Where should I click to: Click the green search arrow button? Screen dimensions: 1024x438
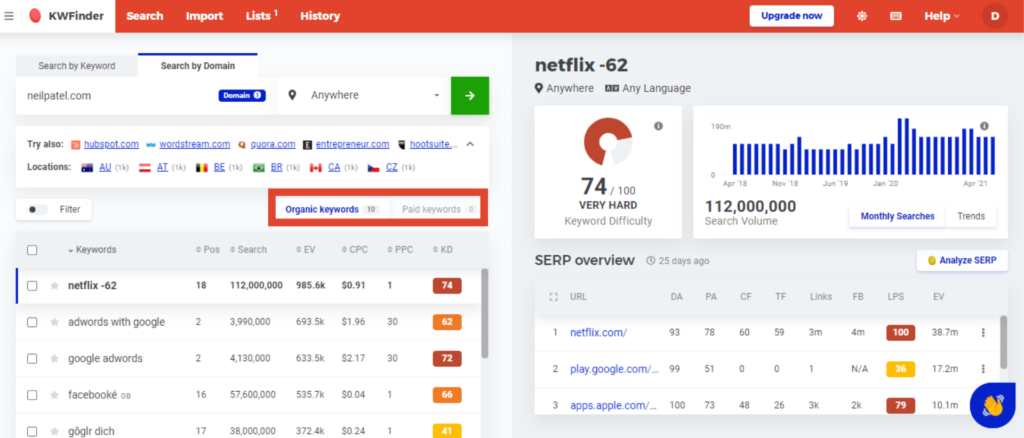tap(470, 95)
